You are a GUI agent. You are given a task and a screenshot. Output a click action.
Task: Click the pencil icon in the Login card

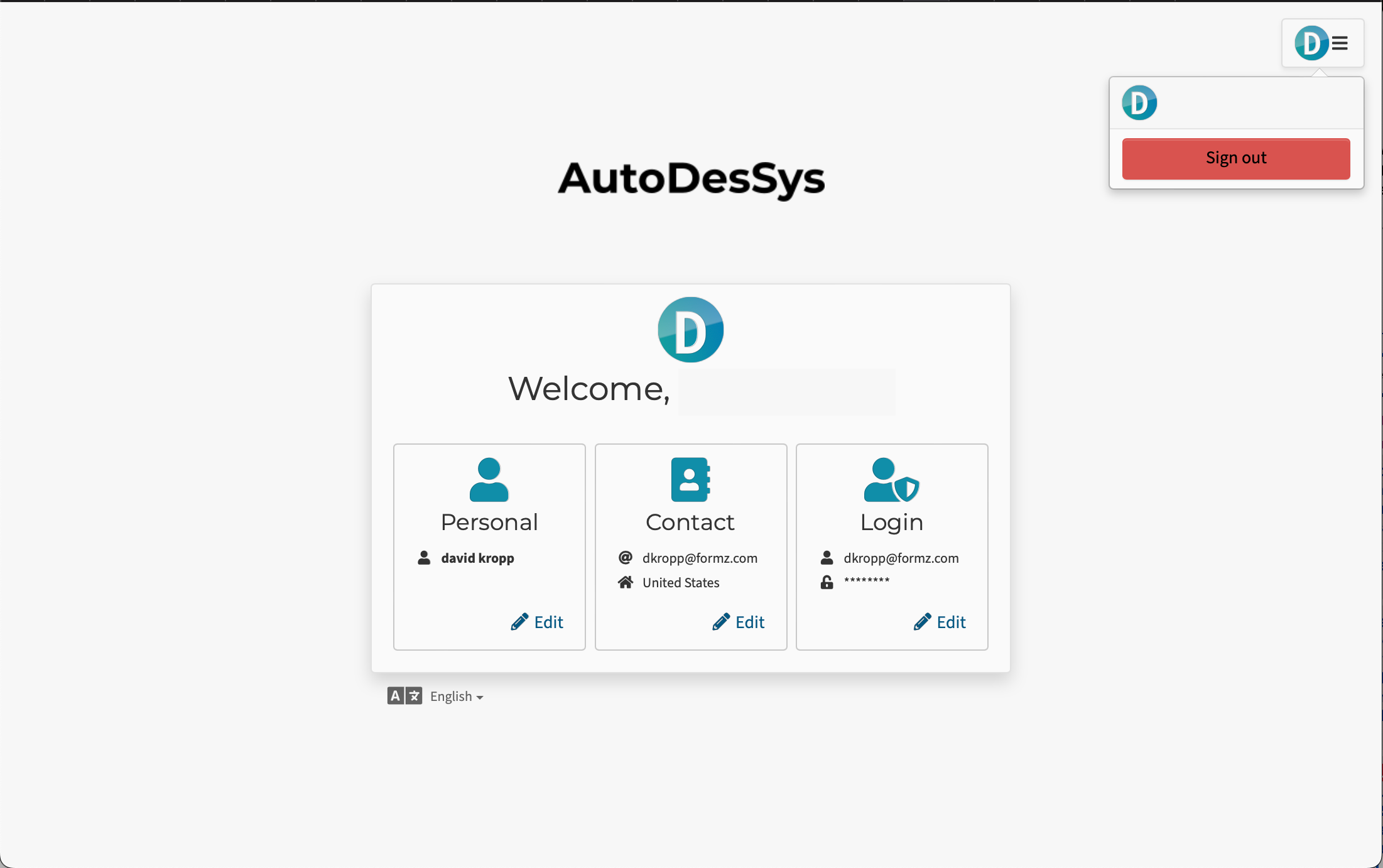coord(922,622)
